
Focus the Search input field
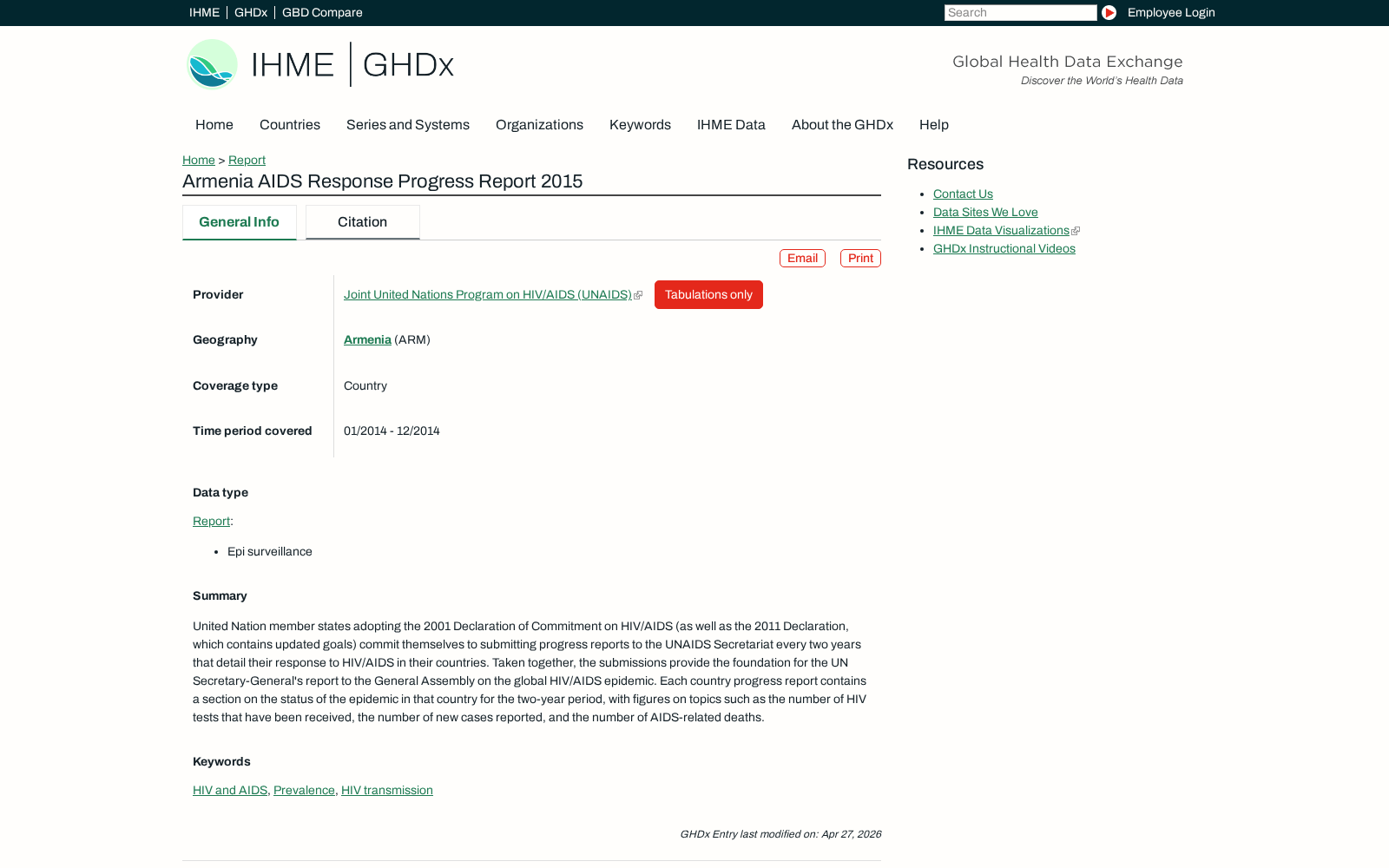[1020, 12]
